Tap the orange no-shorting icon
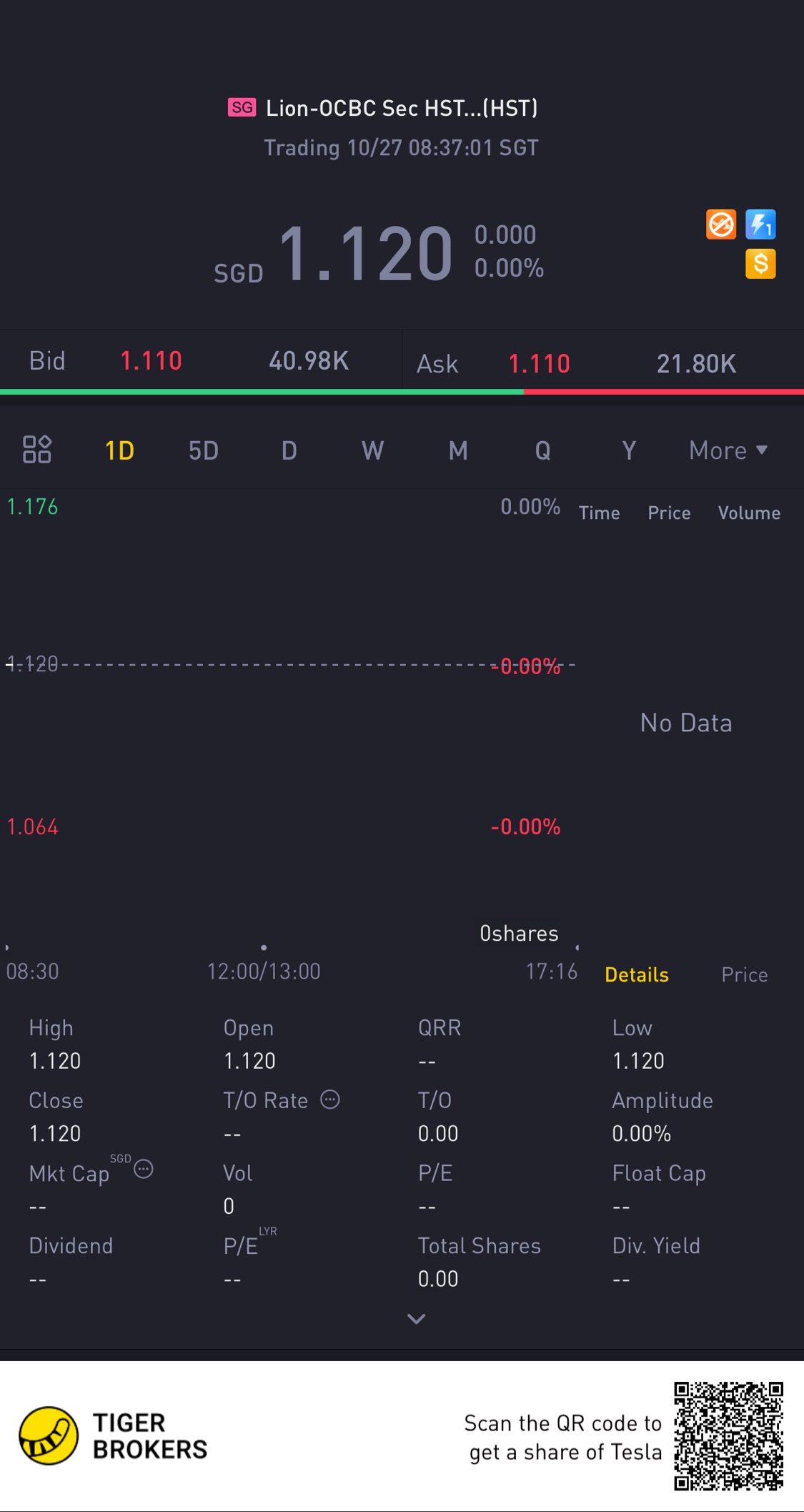This screenshot has width=804, height=1512. point(720,224)
